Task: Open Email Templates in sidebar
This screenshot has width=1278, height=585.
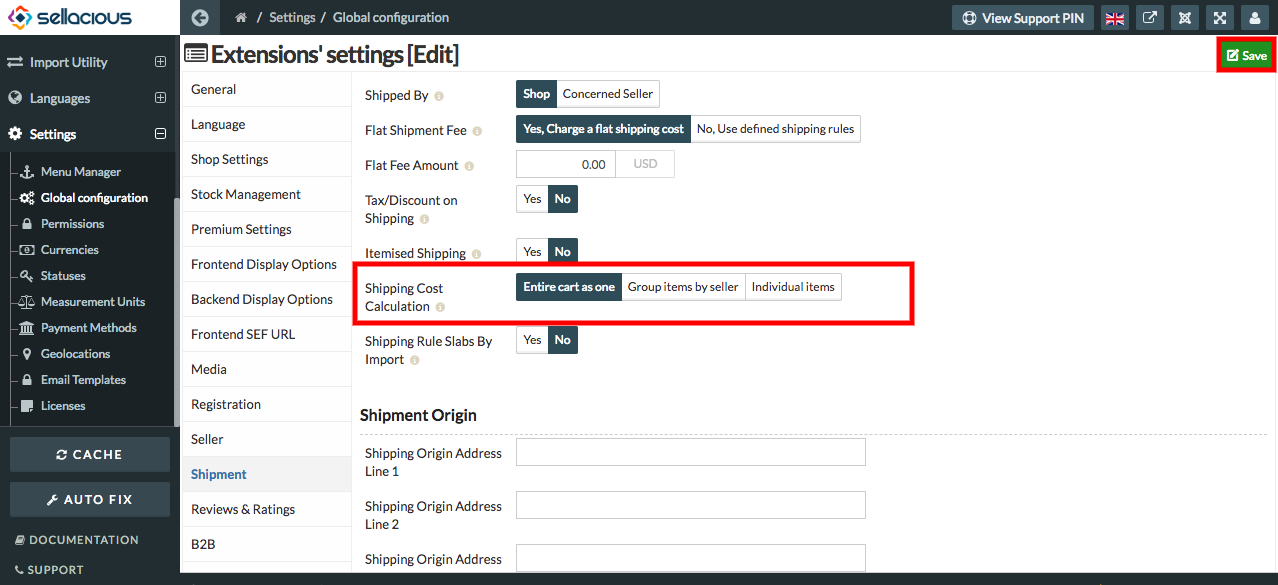Action: click(x=83, y=380)
